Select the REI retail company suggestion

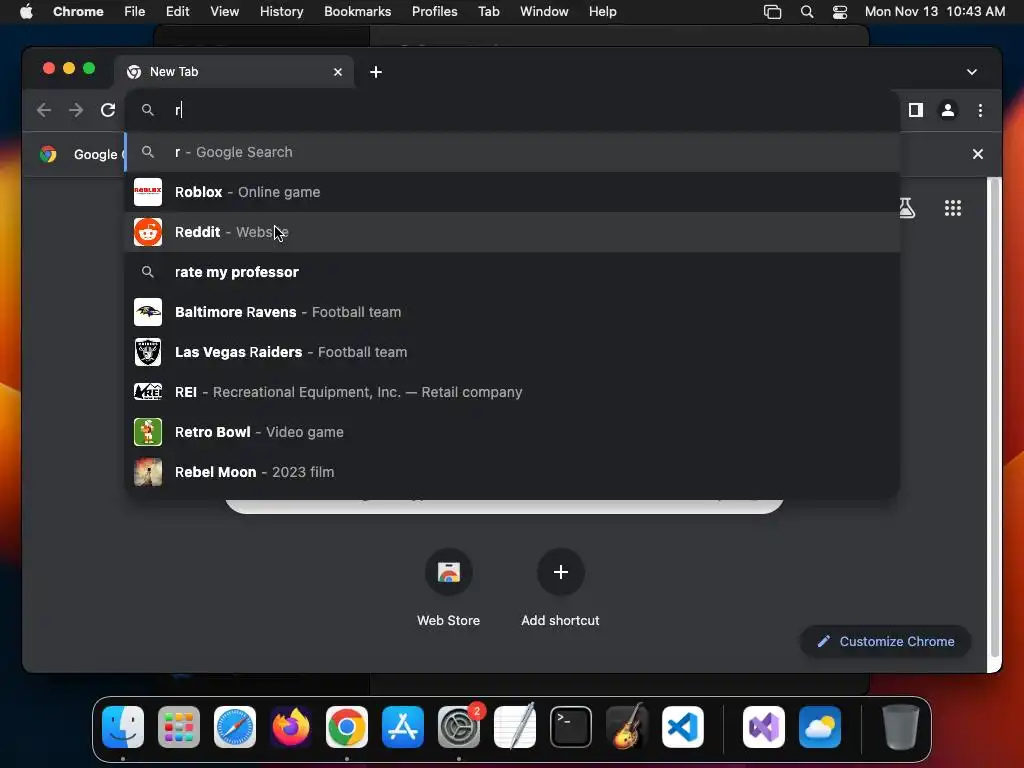pos(512,392)
